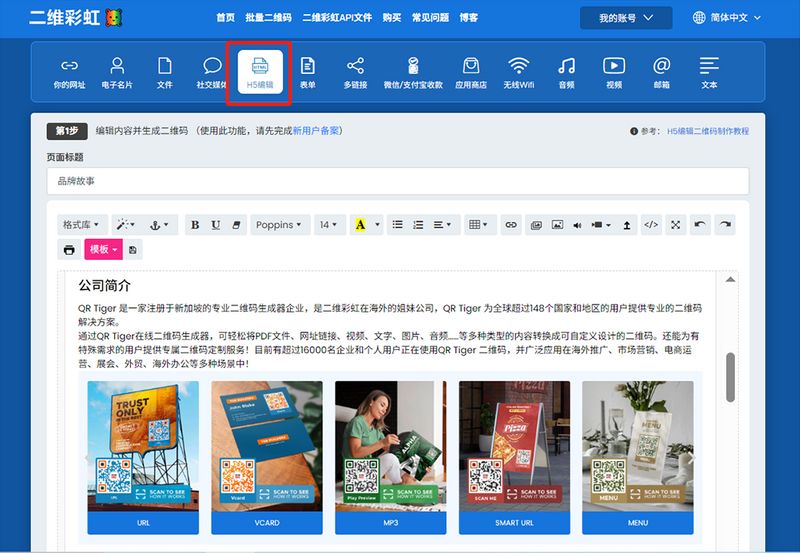Click the yellow text highlight color button
The width and height of the screenshot is (800, 553).
[360, 225]
